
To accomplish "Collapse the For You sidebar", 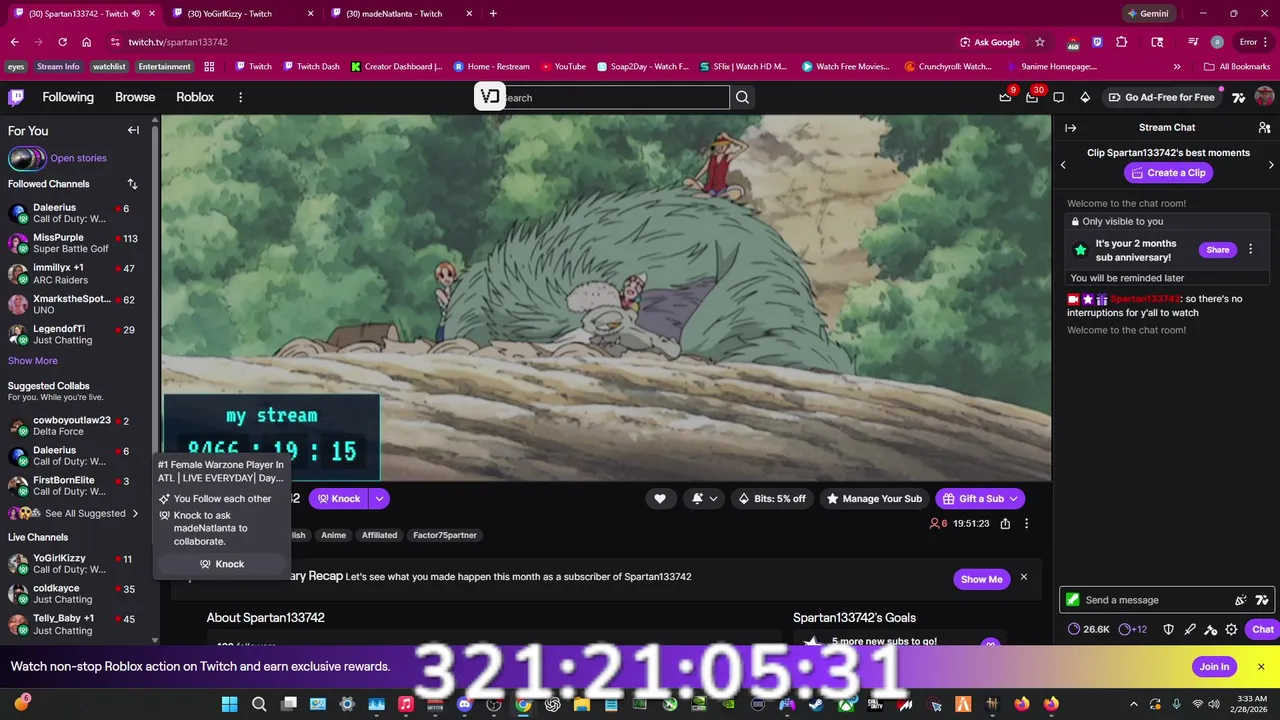I will [133, 130].
